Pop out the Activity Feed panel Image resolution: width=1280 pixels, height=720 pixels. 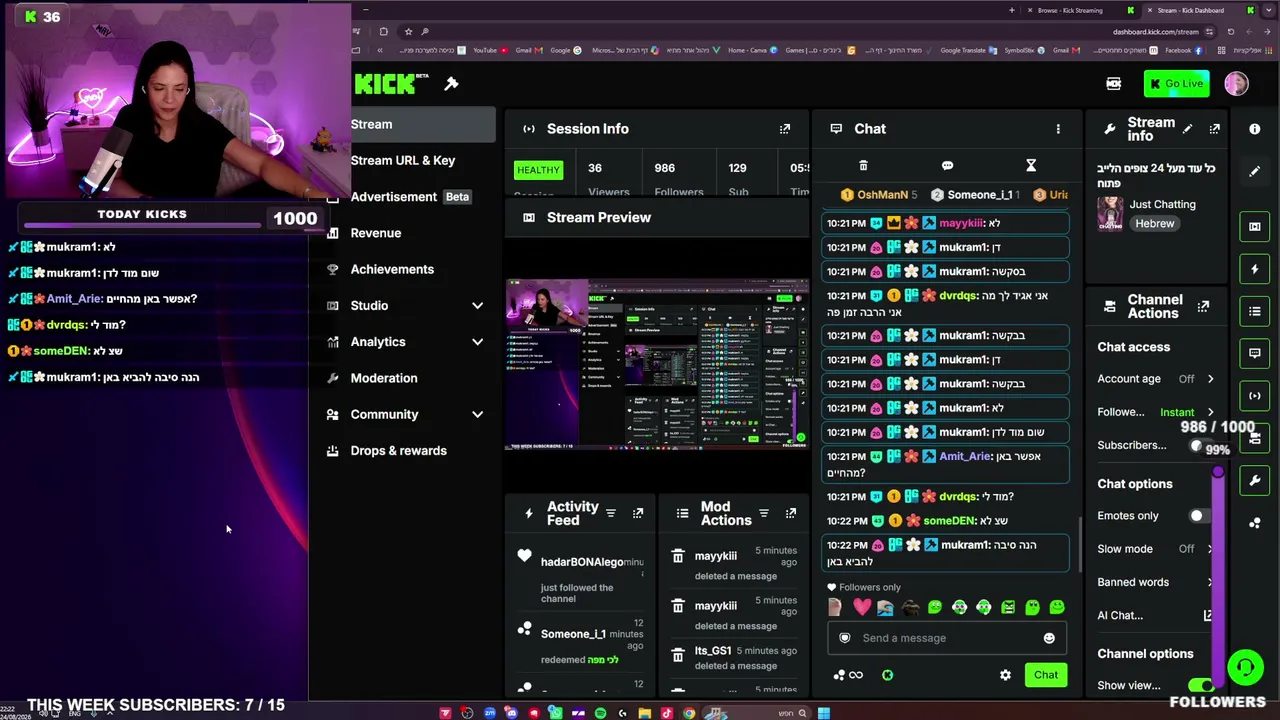[638, 514]
